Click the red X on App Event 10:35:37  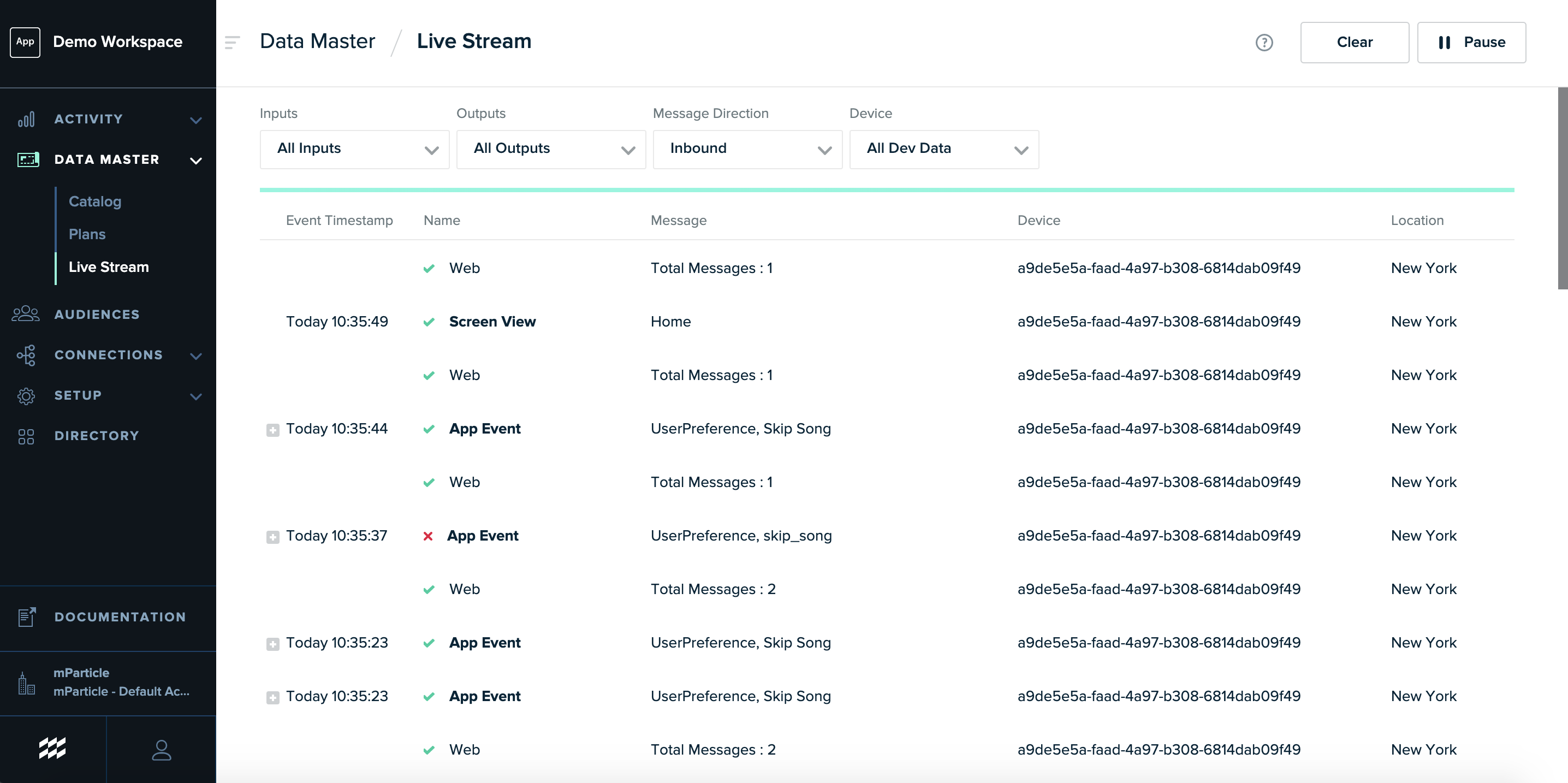coord(428,536)
